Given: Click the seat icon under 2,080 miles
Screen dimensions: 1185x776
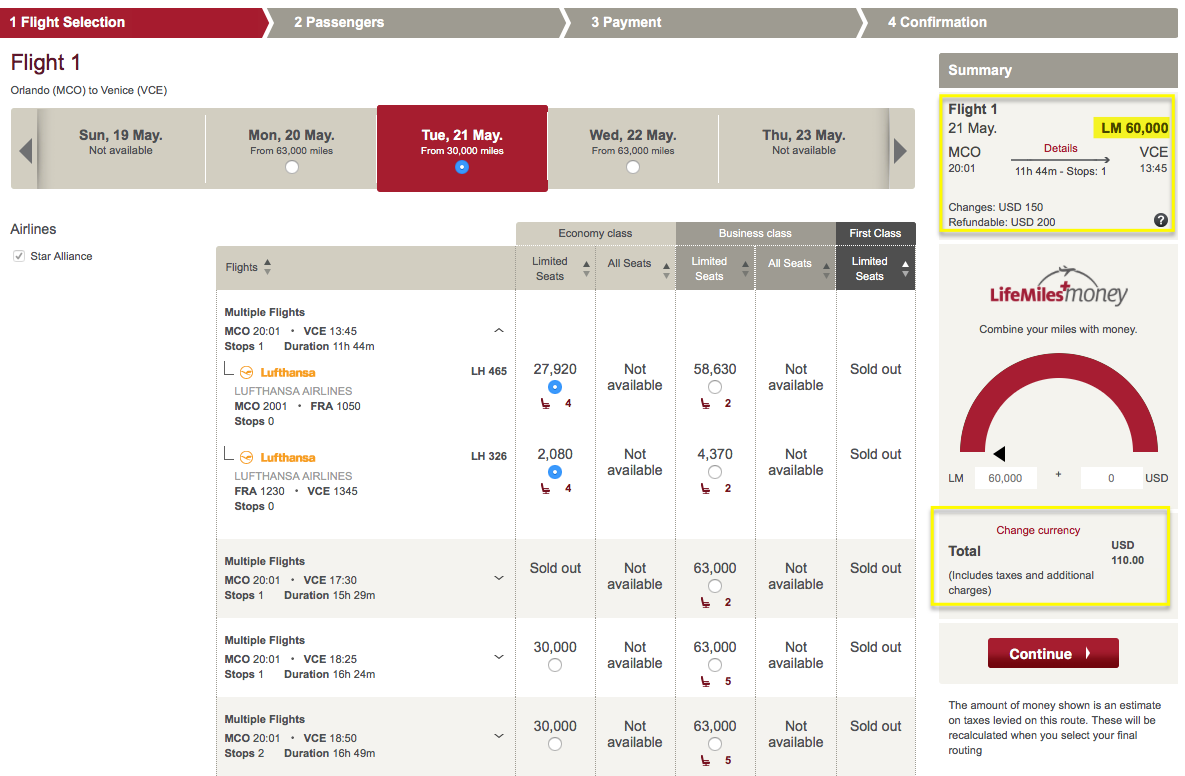Looking at the screenshot, I should (545, 489).
